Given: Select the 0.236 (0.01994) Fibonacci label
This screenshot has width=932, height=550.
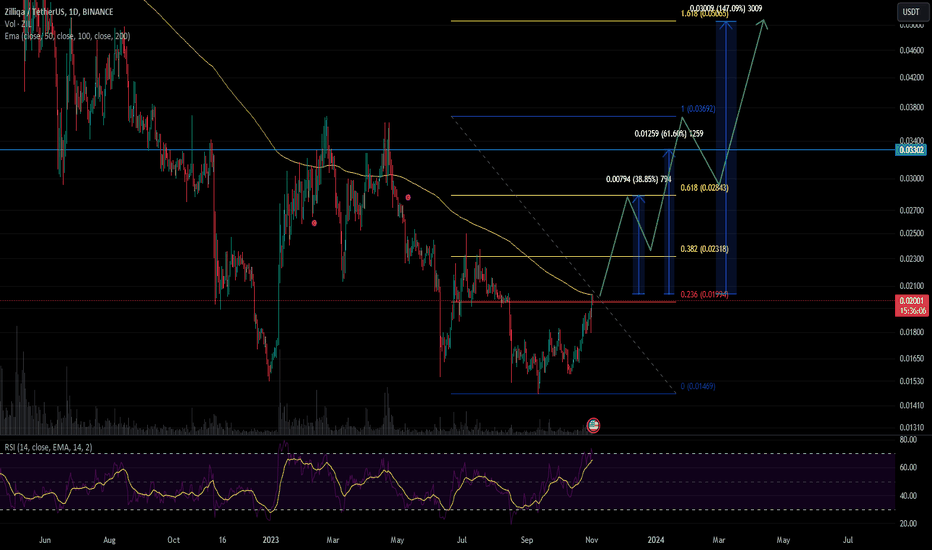Looking at the screenshot, I should [704, 294].
